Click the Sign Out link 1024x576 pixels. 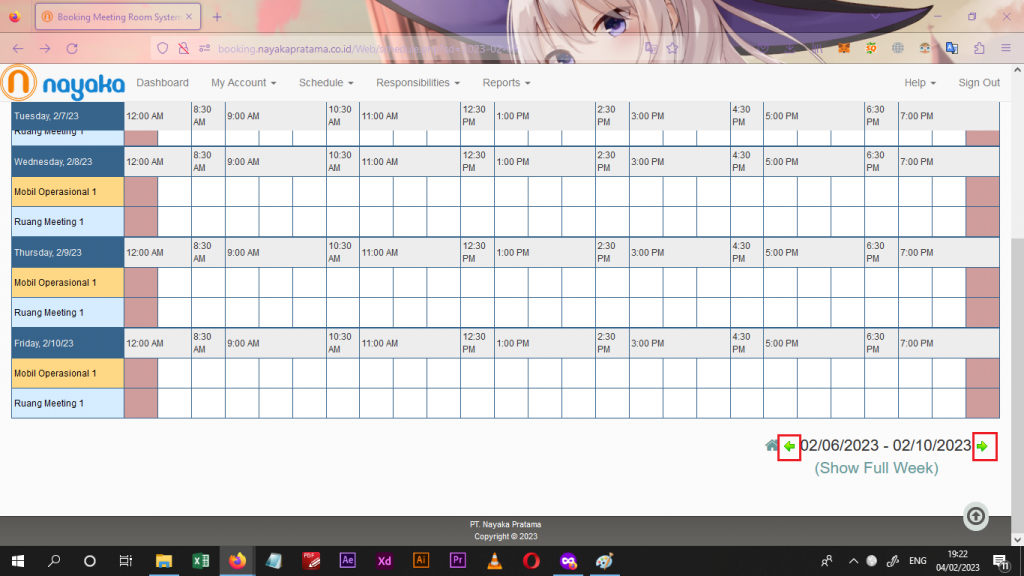point(978,83)
